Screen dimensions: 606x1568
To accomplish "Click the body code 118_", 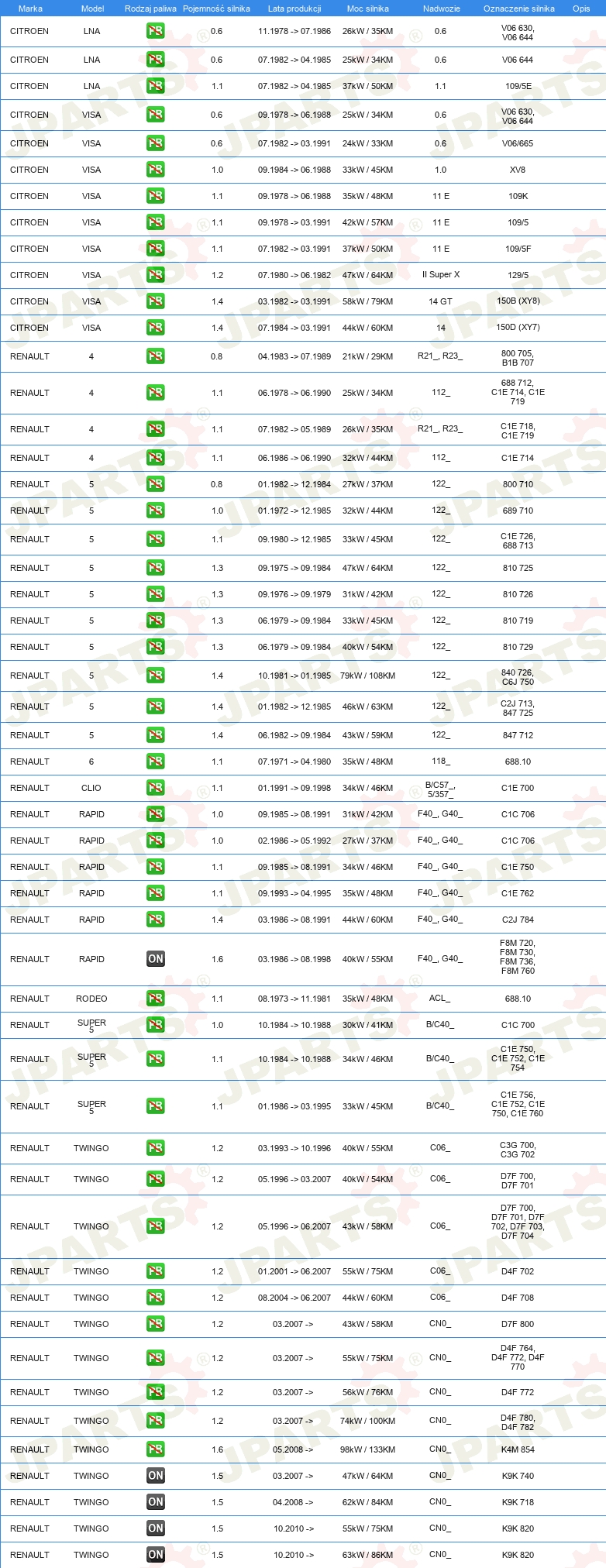I will (x=441, y=762).
